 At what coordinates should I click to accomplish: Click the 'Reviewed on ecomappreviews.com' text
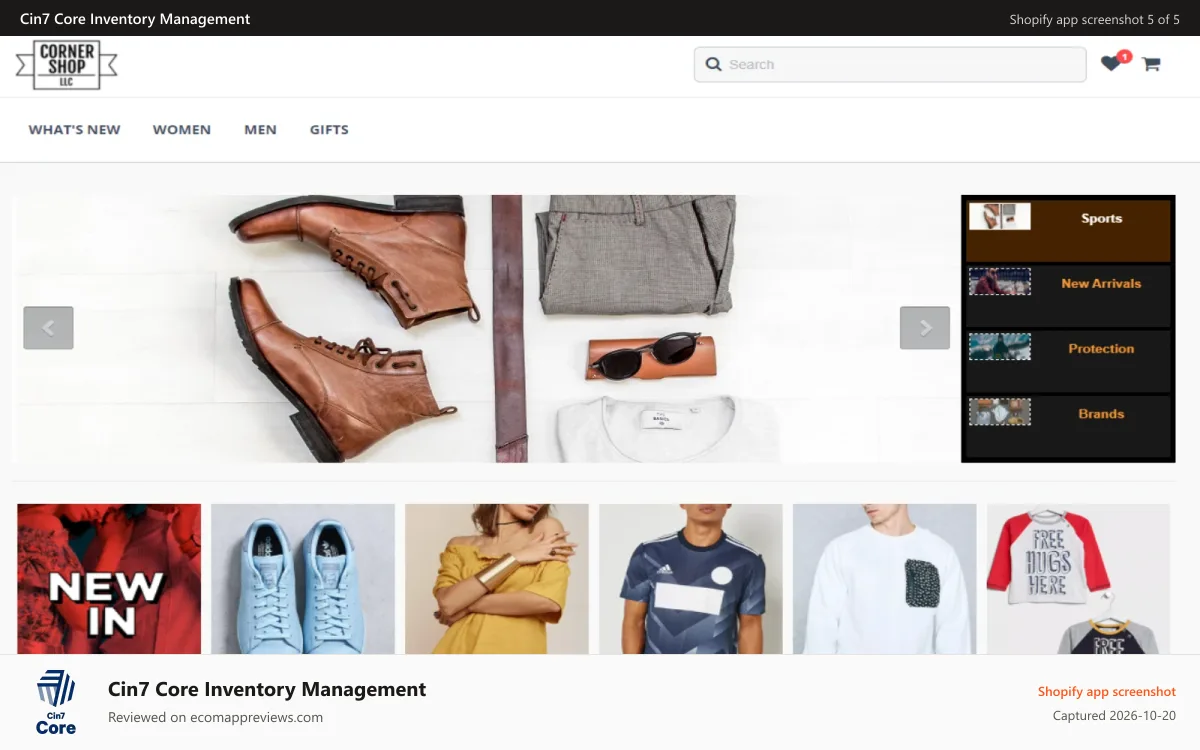coord(215,717)
